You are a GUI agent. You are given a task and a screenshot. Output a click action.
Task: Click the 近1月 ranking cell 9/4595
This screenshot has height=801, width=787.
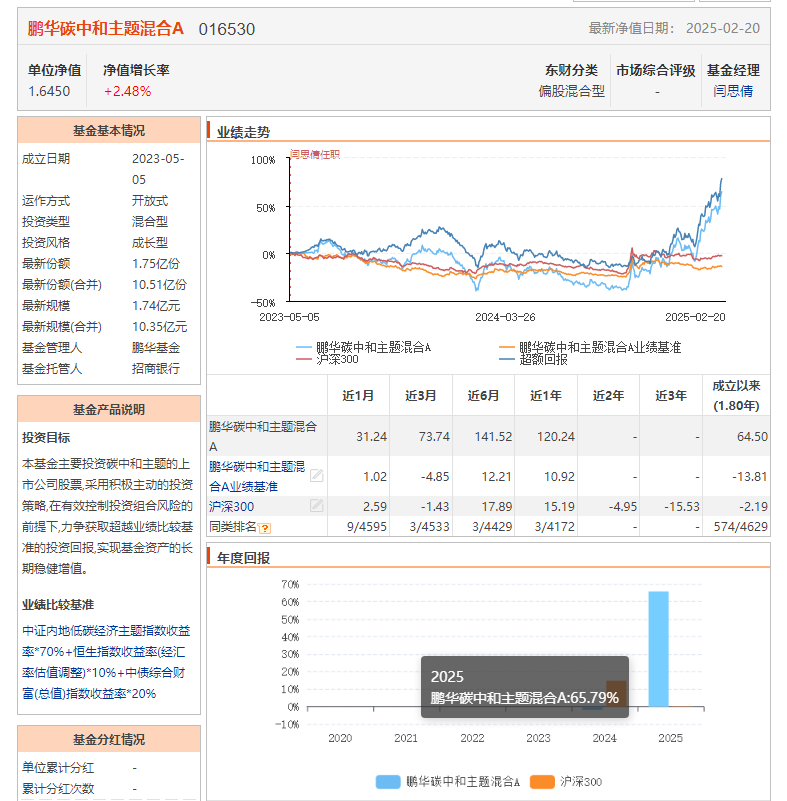[x=367, y=527]
